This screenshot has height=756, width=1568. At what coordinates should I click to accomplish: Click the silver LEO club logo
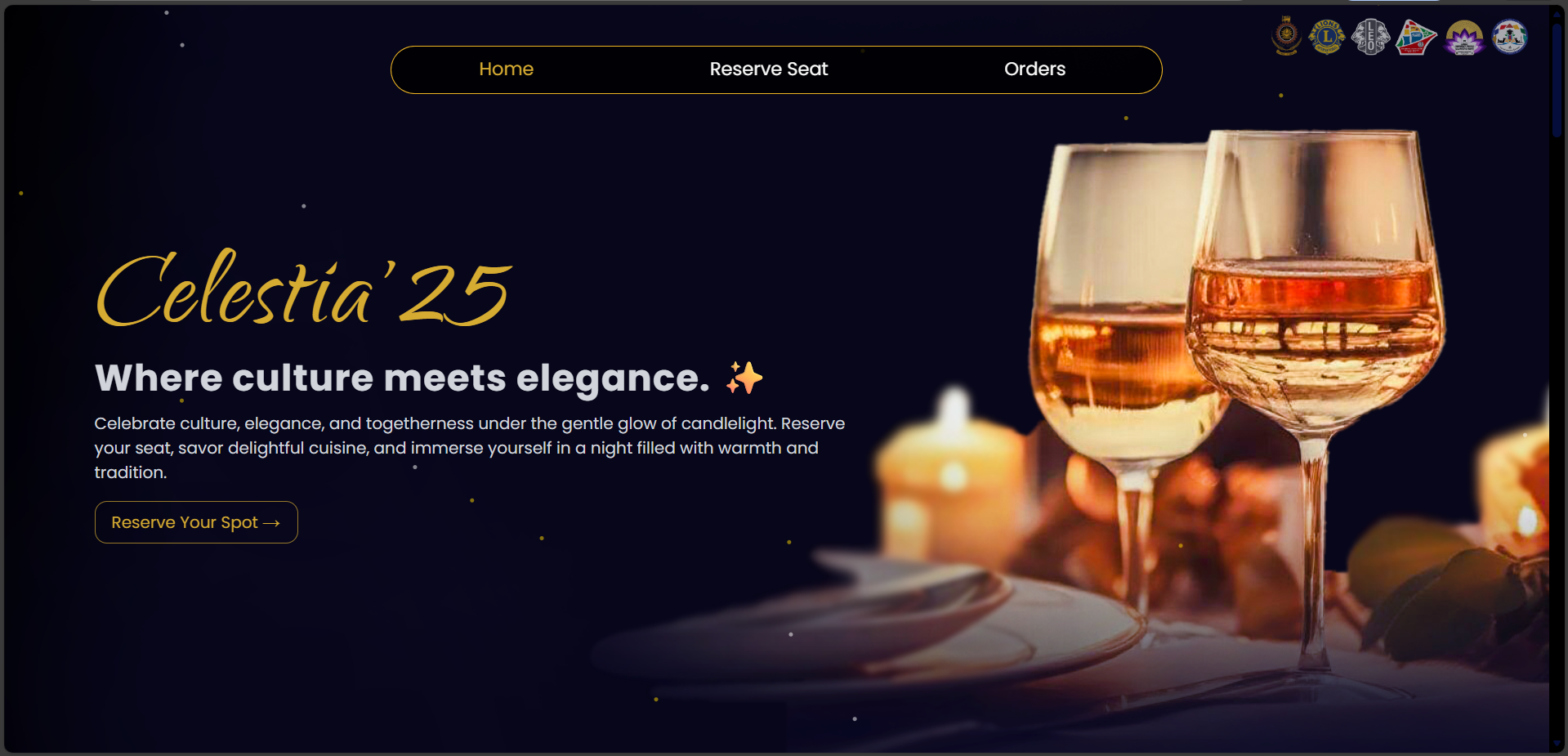click(1370, 37)
